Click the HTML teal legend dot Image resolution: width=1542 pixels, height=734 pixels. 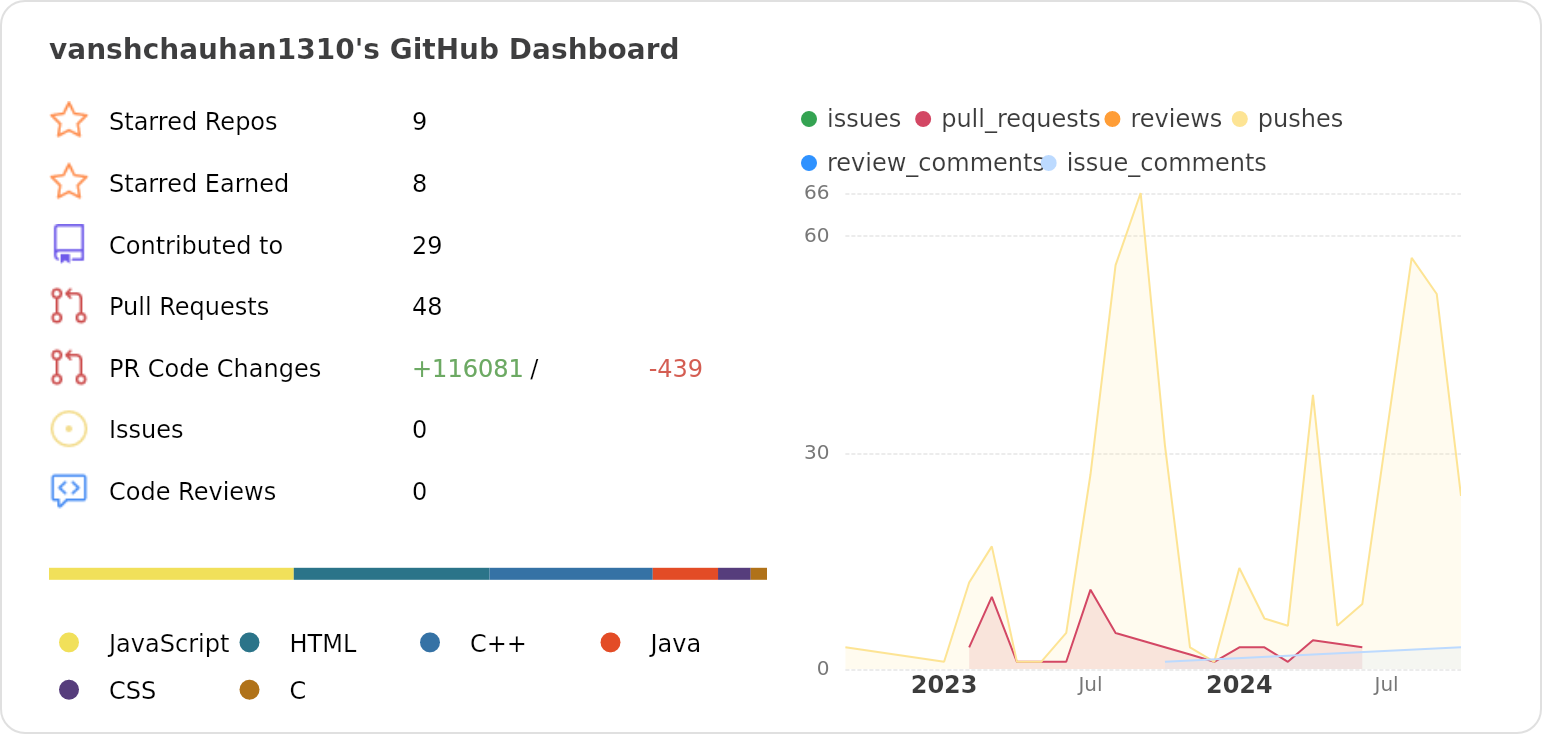(x=250, y=642)
